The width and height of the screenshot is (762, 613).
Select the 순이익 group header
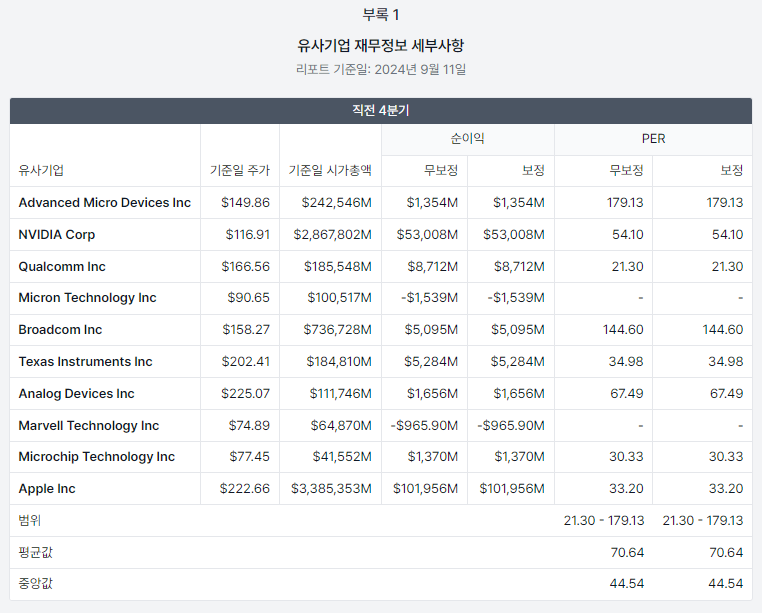coord(468,139)
